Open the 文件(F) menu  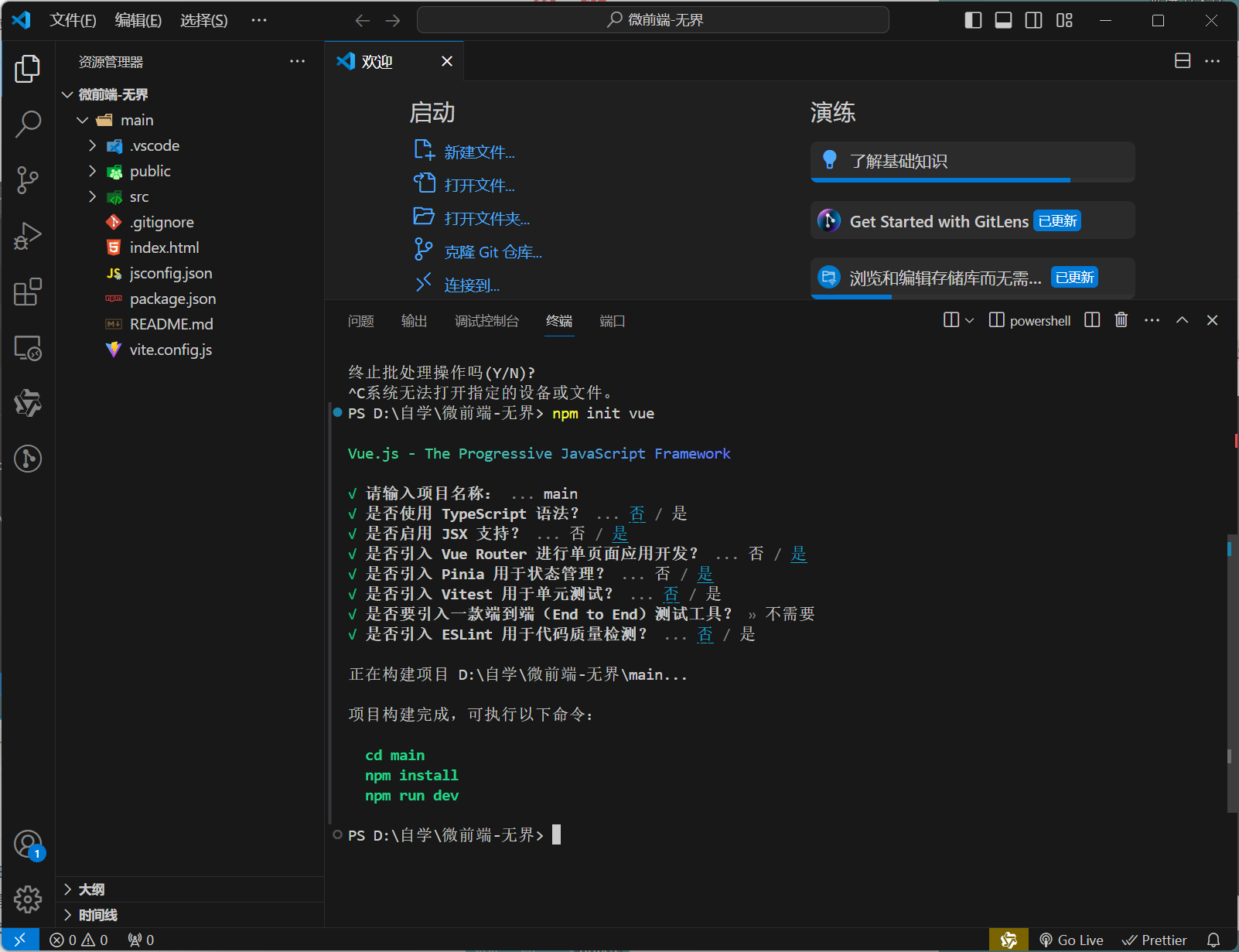click(x=73, y=21)
